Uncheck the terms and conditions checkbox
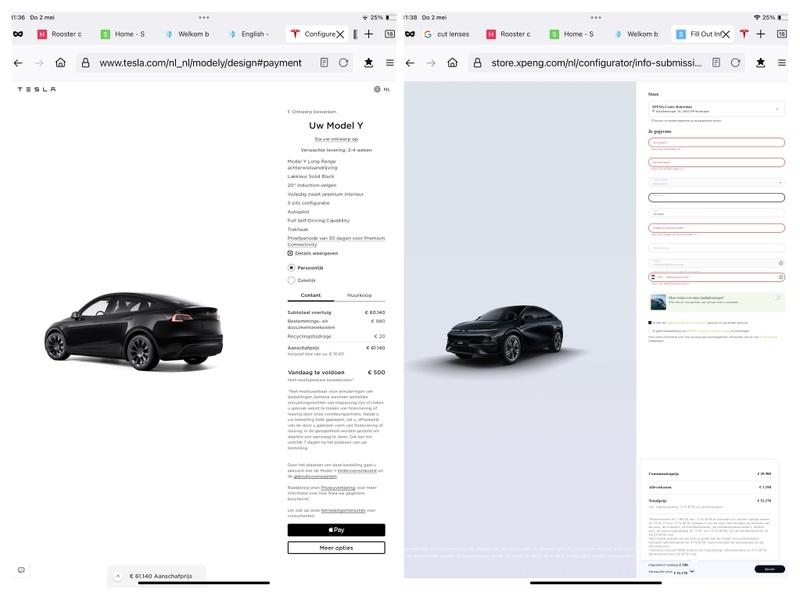Image resolution: width=800 pixels, height=600 pixels. pyautogui.click(x=650, y=322)
